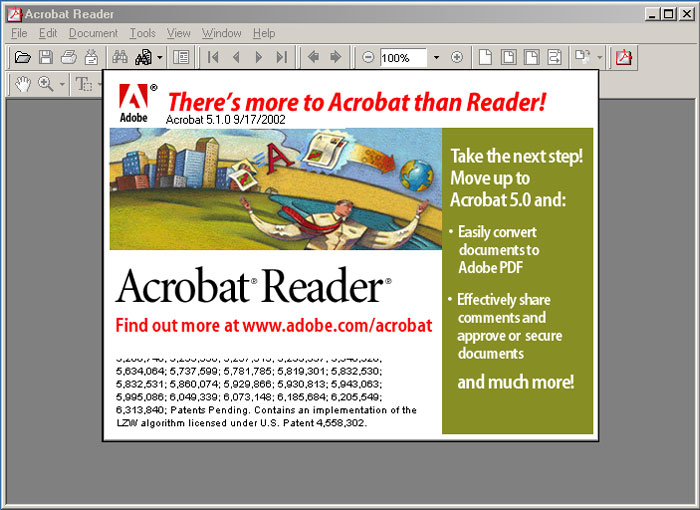Jump to the Last Page arrow

point(282,57)
